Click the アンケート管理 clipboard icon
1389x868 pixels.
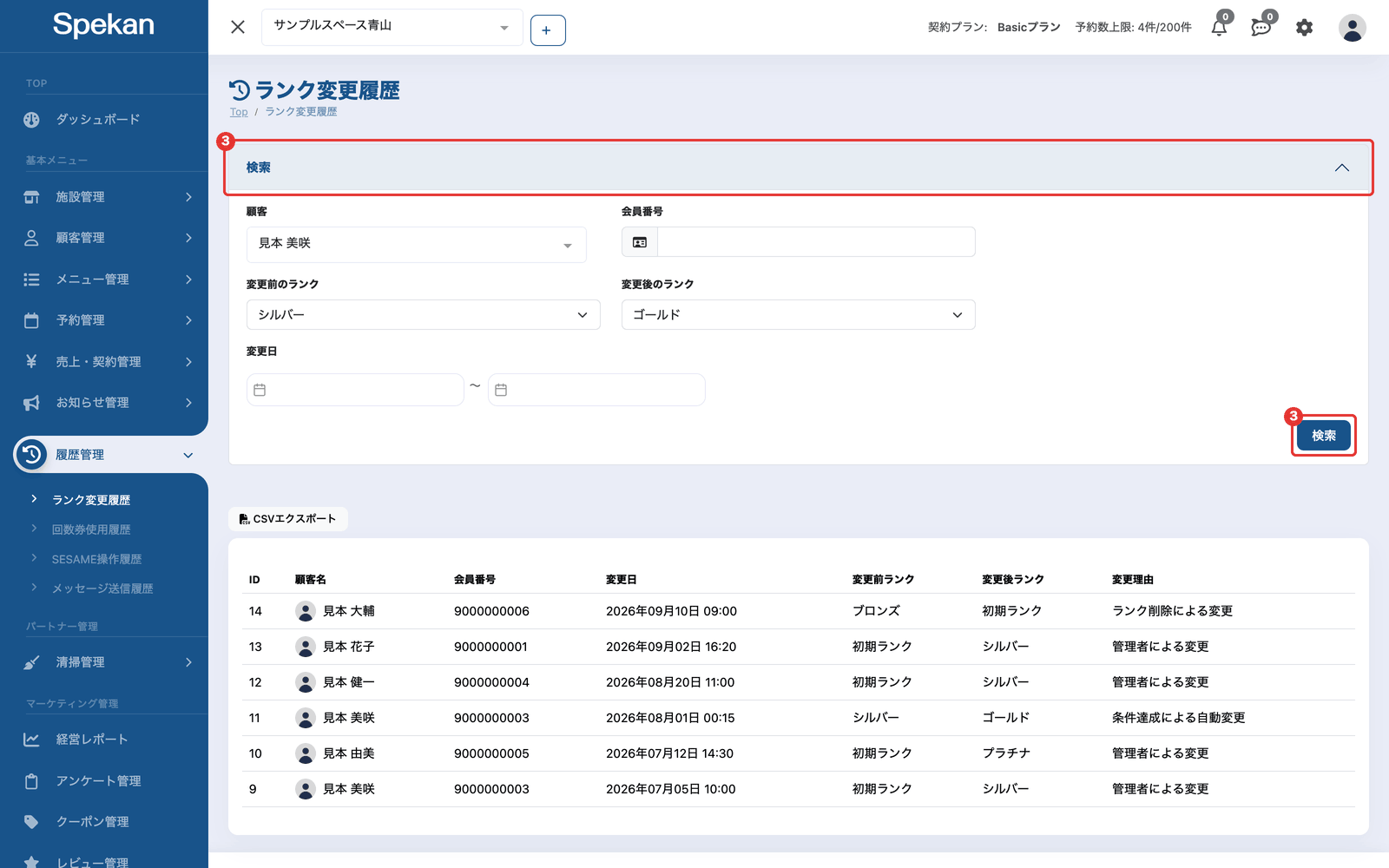click(x=31, y=781)
